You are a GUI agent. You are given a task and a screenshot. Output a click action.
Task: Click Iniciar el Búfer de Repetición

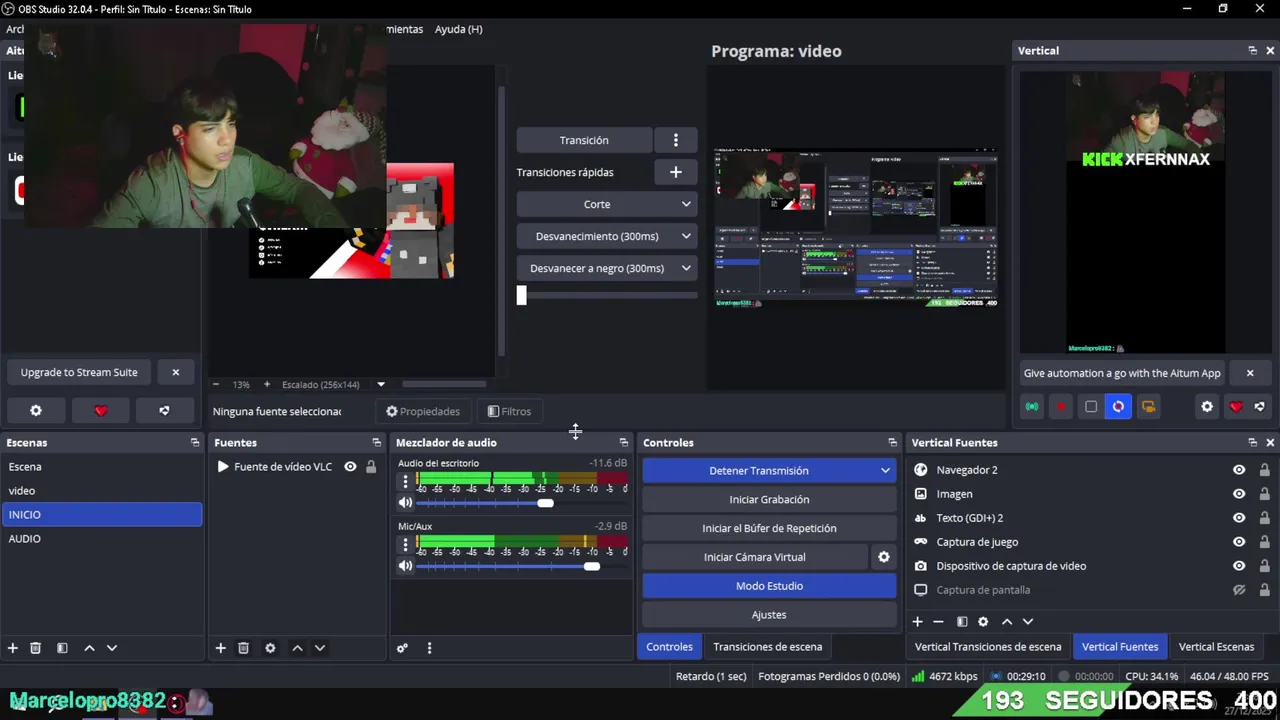coord(769,528)
